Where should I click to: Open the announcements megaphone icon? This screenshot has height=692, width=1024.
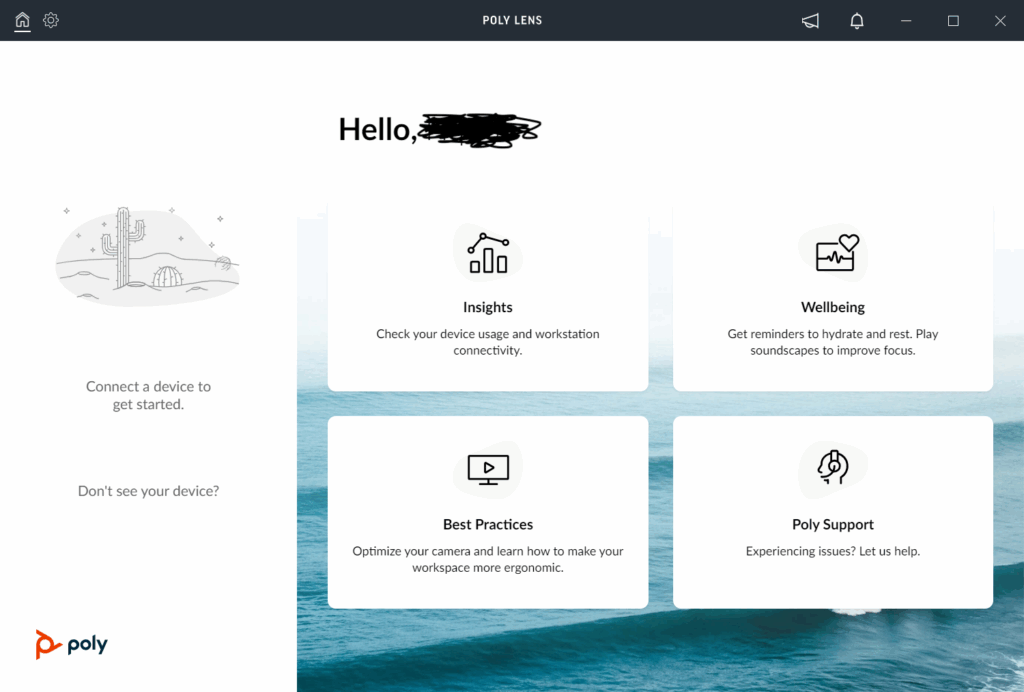[810, 21]
